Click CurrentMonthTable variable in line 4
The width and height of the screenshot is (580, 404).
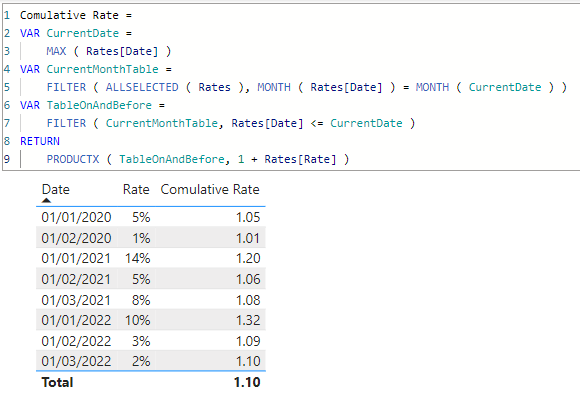pyautogui.click(x=102, y=69)
